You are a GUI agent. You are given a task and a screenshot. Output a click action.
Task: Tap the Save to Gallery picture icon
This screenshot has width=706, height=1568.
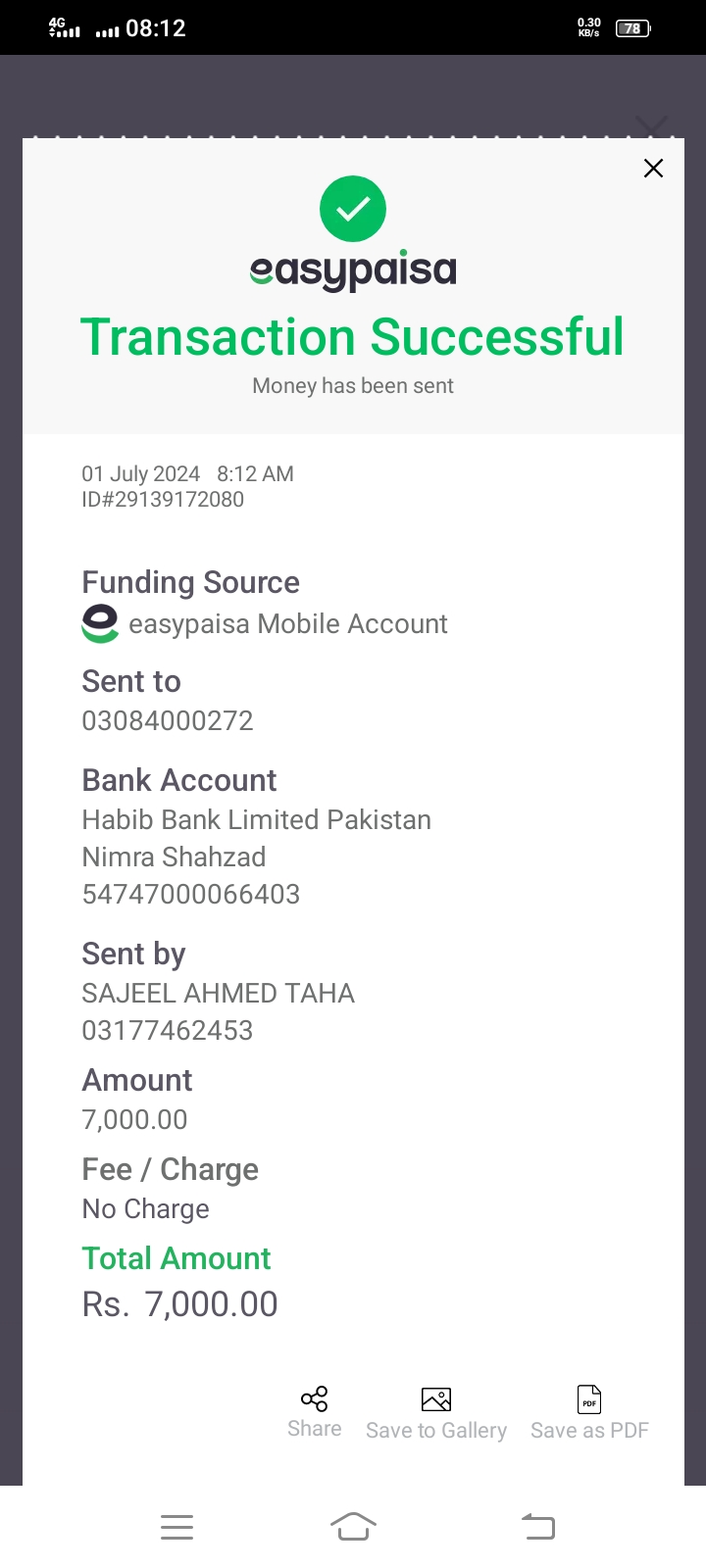(x=436, y=1399)
